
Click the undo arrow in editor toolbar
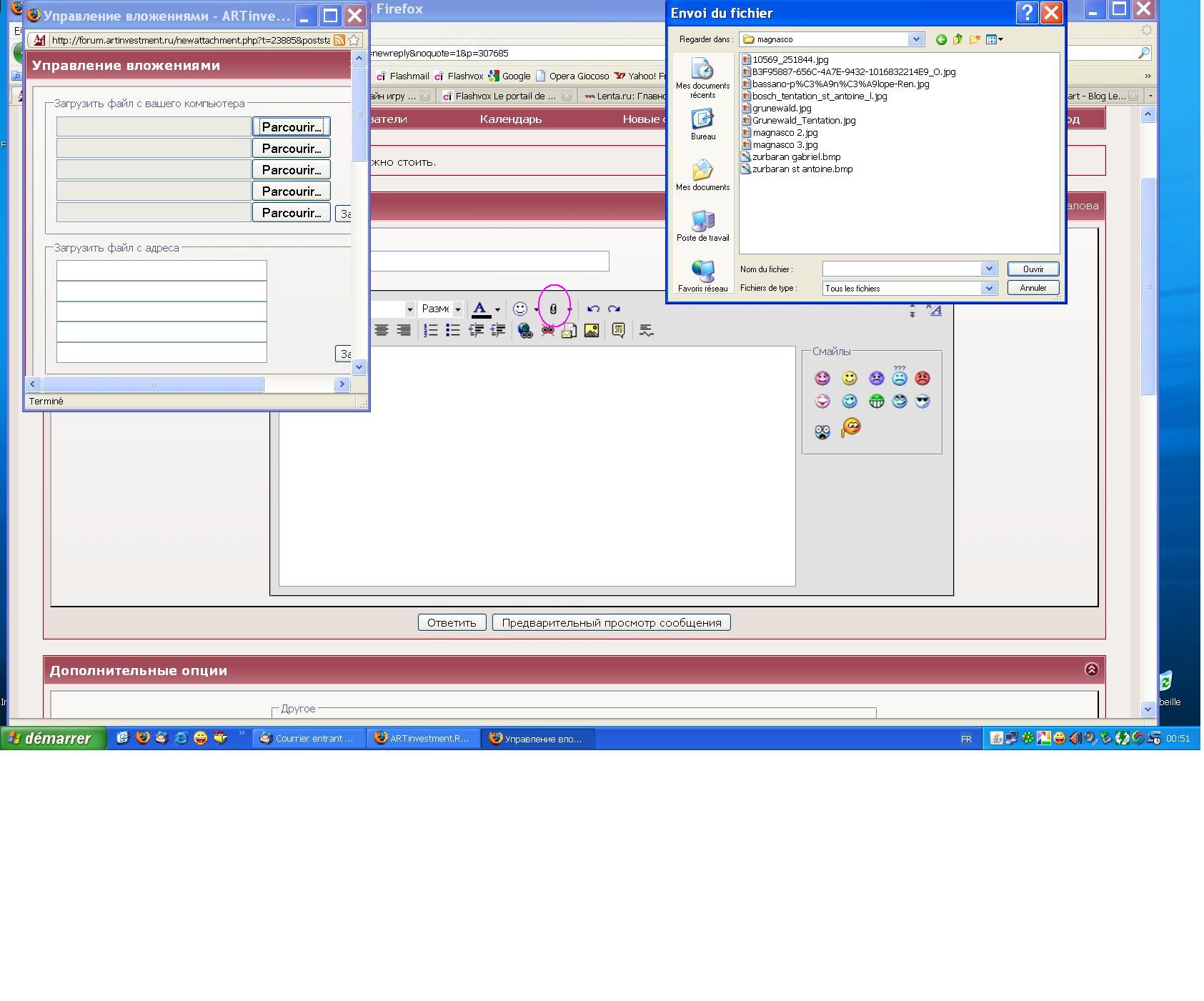(x=593, y=309)
